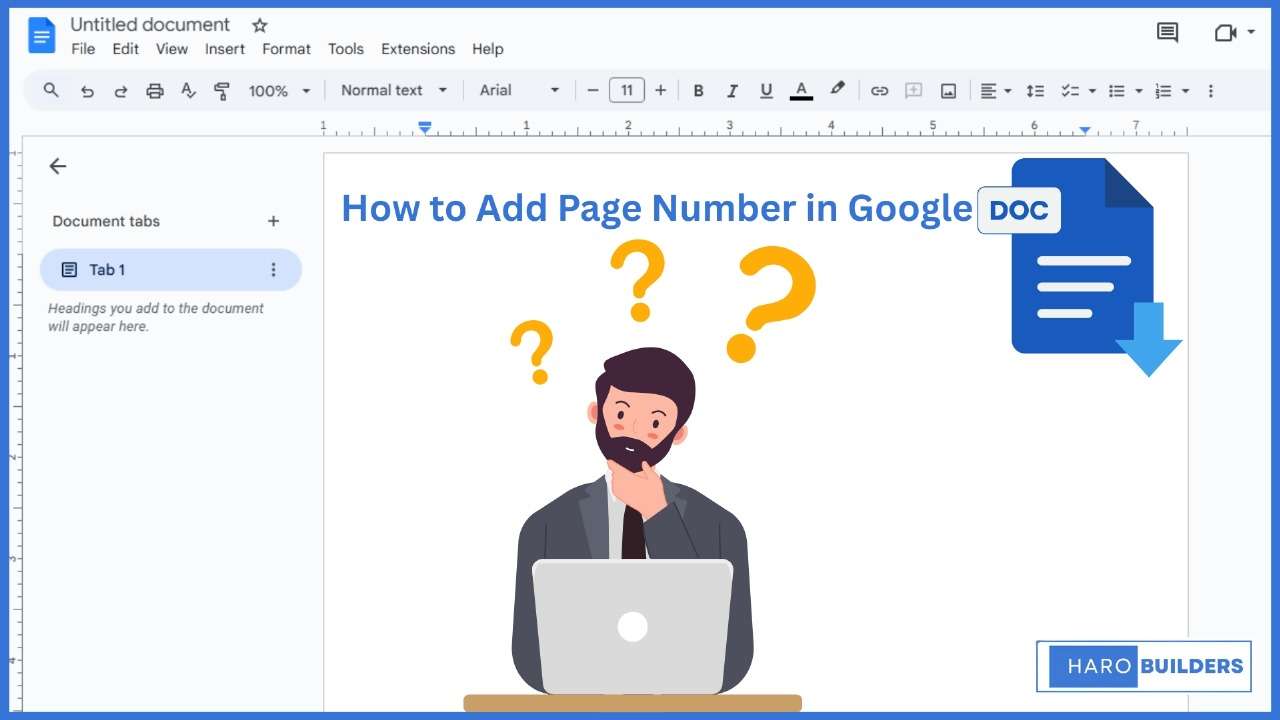This screenshot has height=720, width=1280.
Task: Expand the meeting options arrow
Action: pos(1251,33)
